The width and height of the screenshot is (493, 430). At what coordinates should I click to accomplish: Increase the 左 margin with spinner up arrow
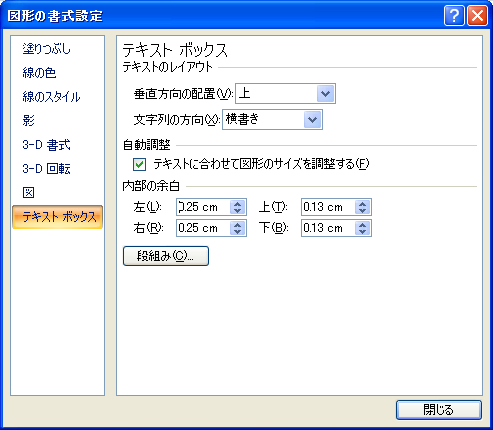[x=237, y=204]
